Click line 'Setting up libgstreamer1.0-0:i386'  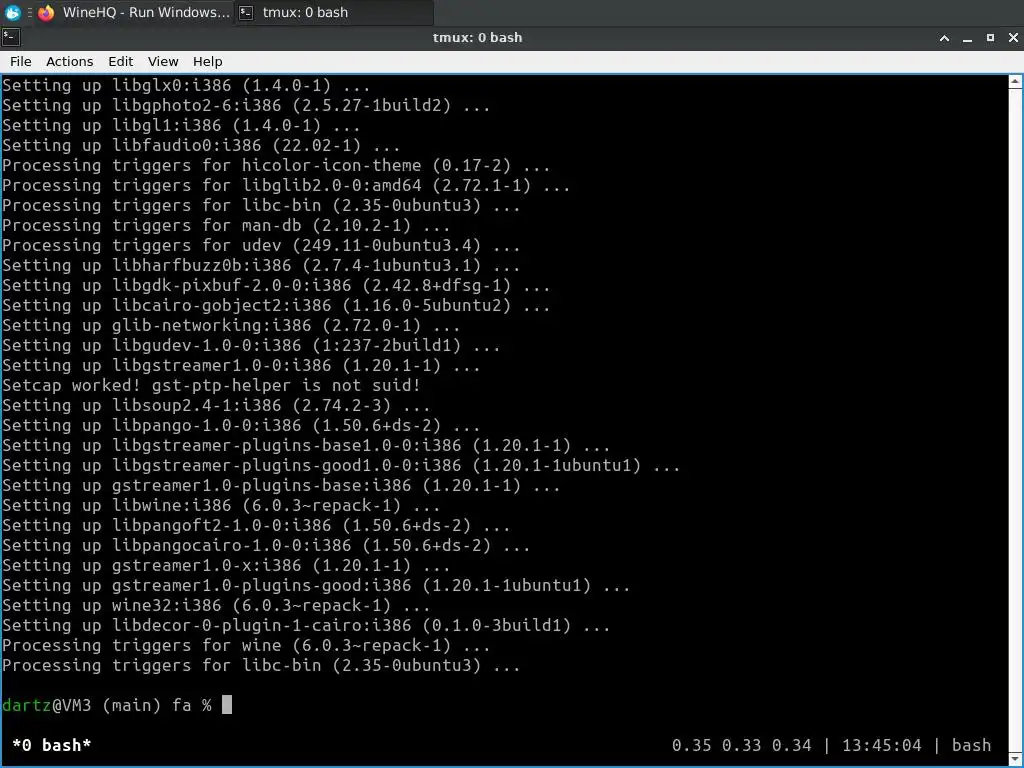241,365
